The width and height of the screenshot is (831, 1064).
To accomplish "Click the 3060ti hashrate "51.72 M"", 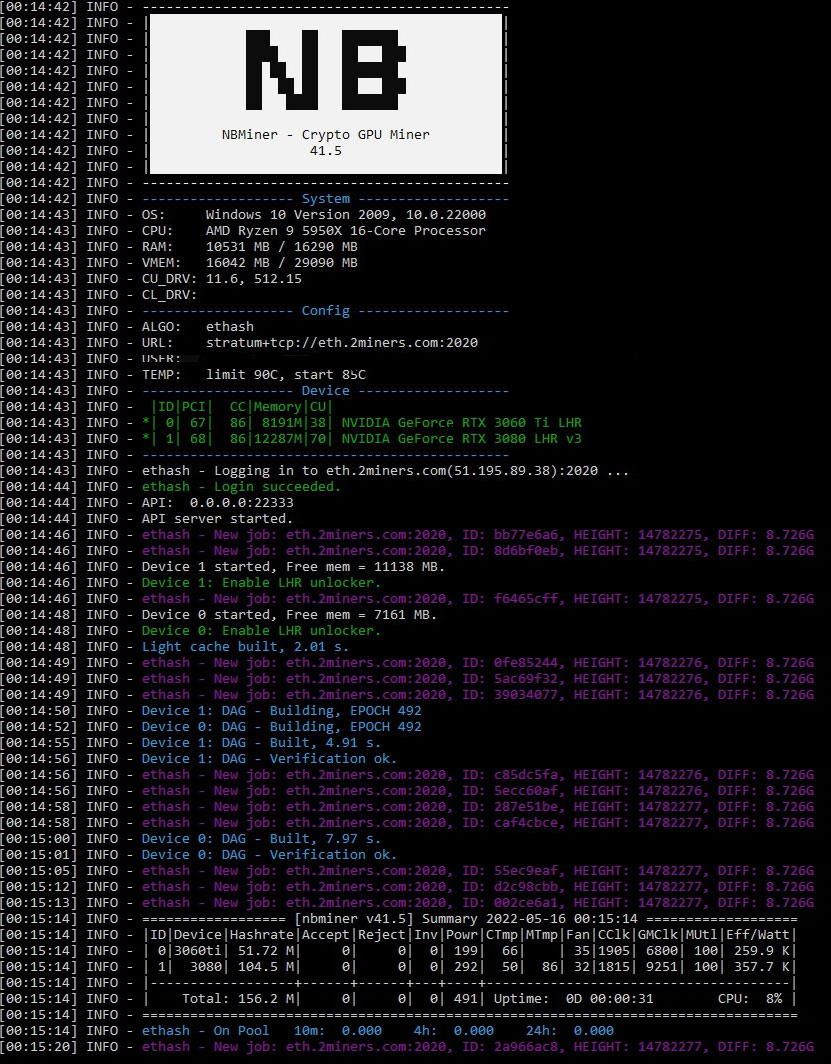I will click(x=265, y=951).
